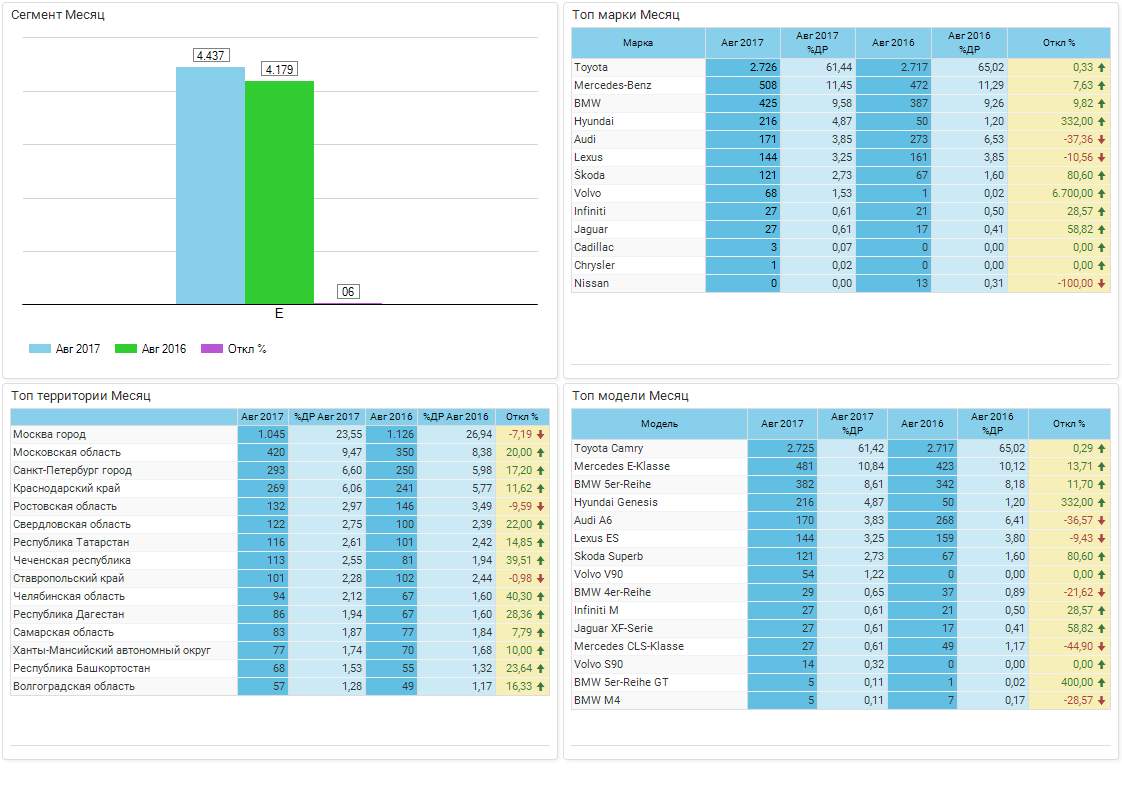Click the 1.045 value for Москва город
1122x793 pixels.
pos(272,434)
